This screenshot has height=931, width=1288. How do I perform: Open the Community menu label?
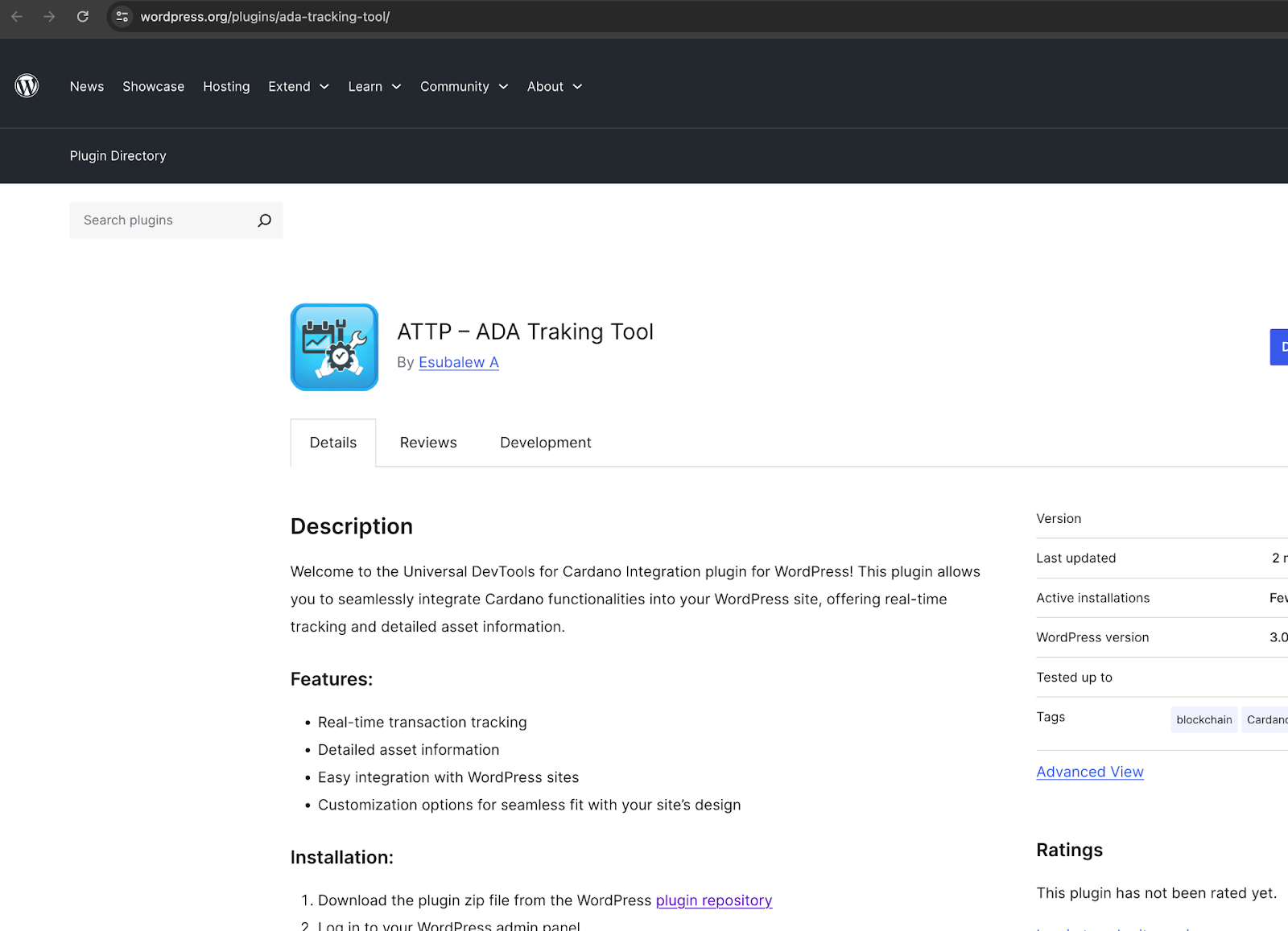455,86
